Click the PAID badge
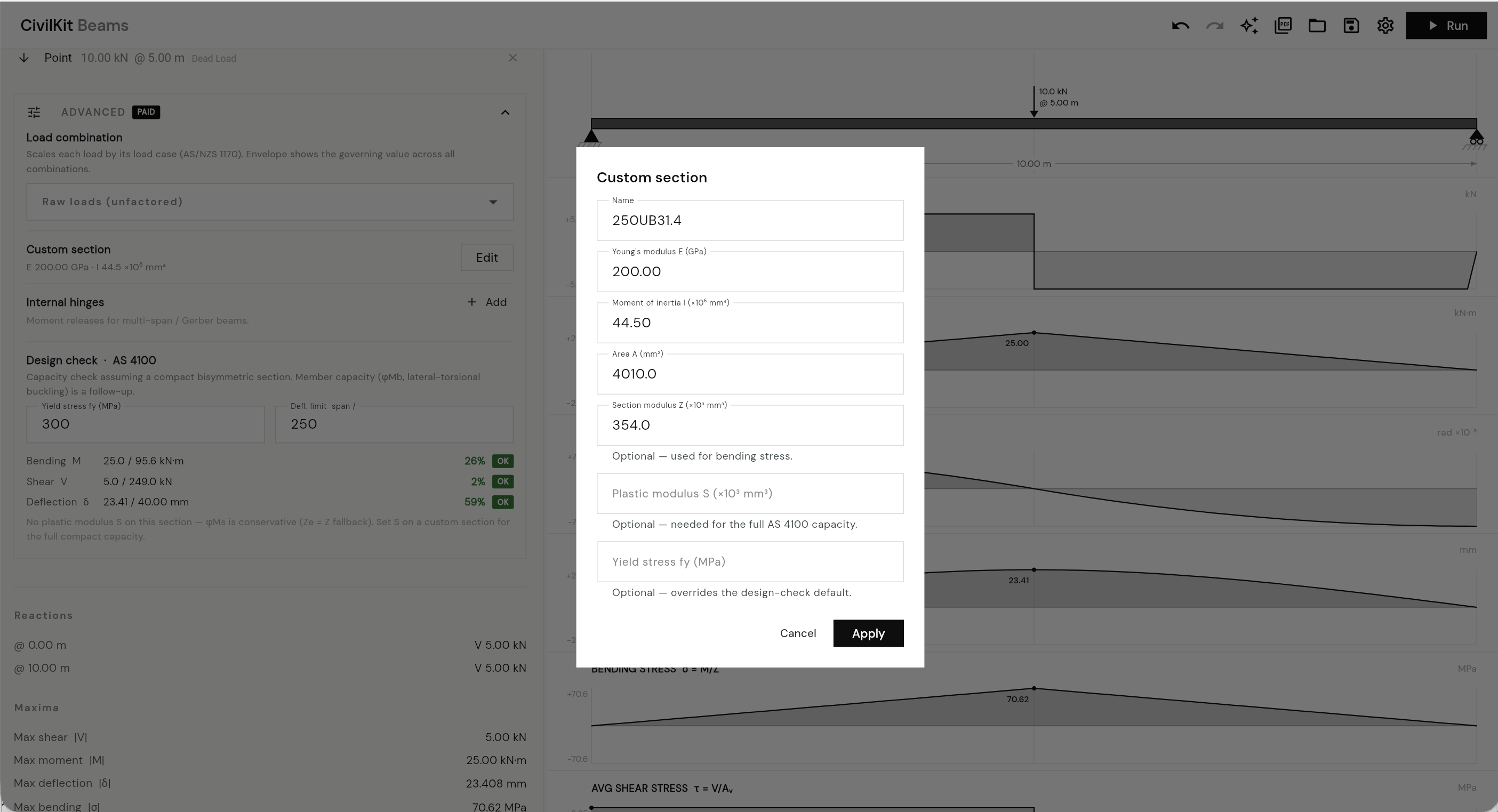Screen dimensions: 1498x812 tap(146, 112)
